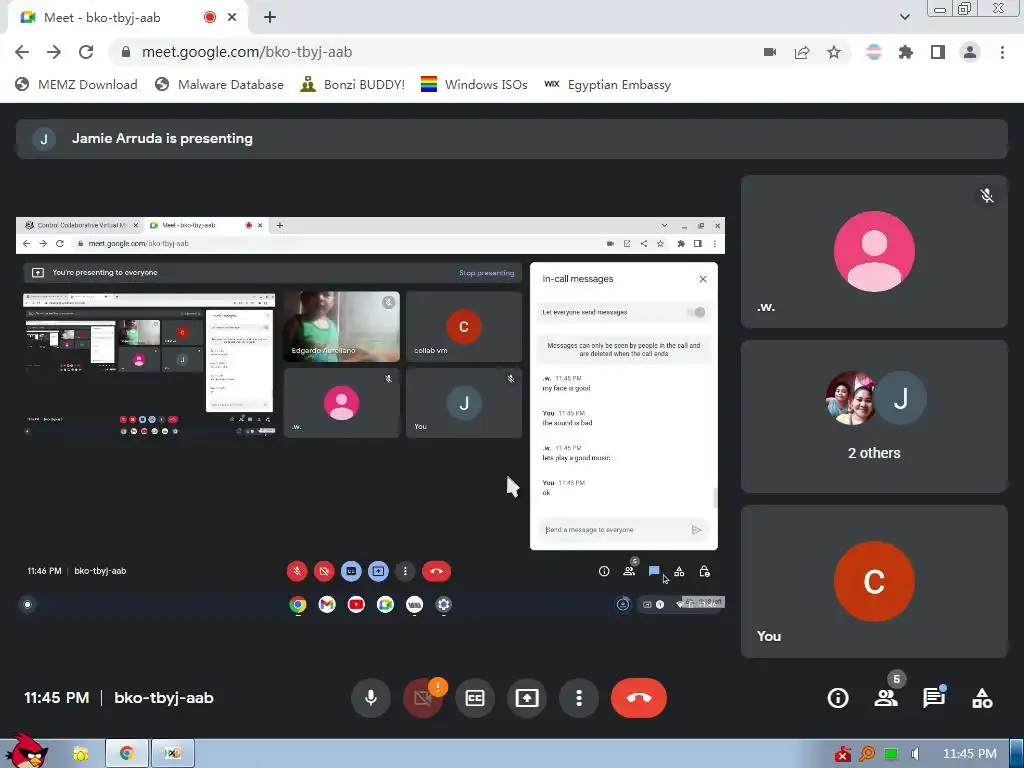The image size is (1024, 768).
Task: Open Bonzi BUDDY! bookmark
Action: 353,84
